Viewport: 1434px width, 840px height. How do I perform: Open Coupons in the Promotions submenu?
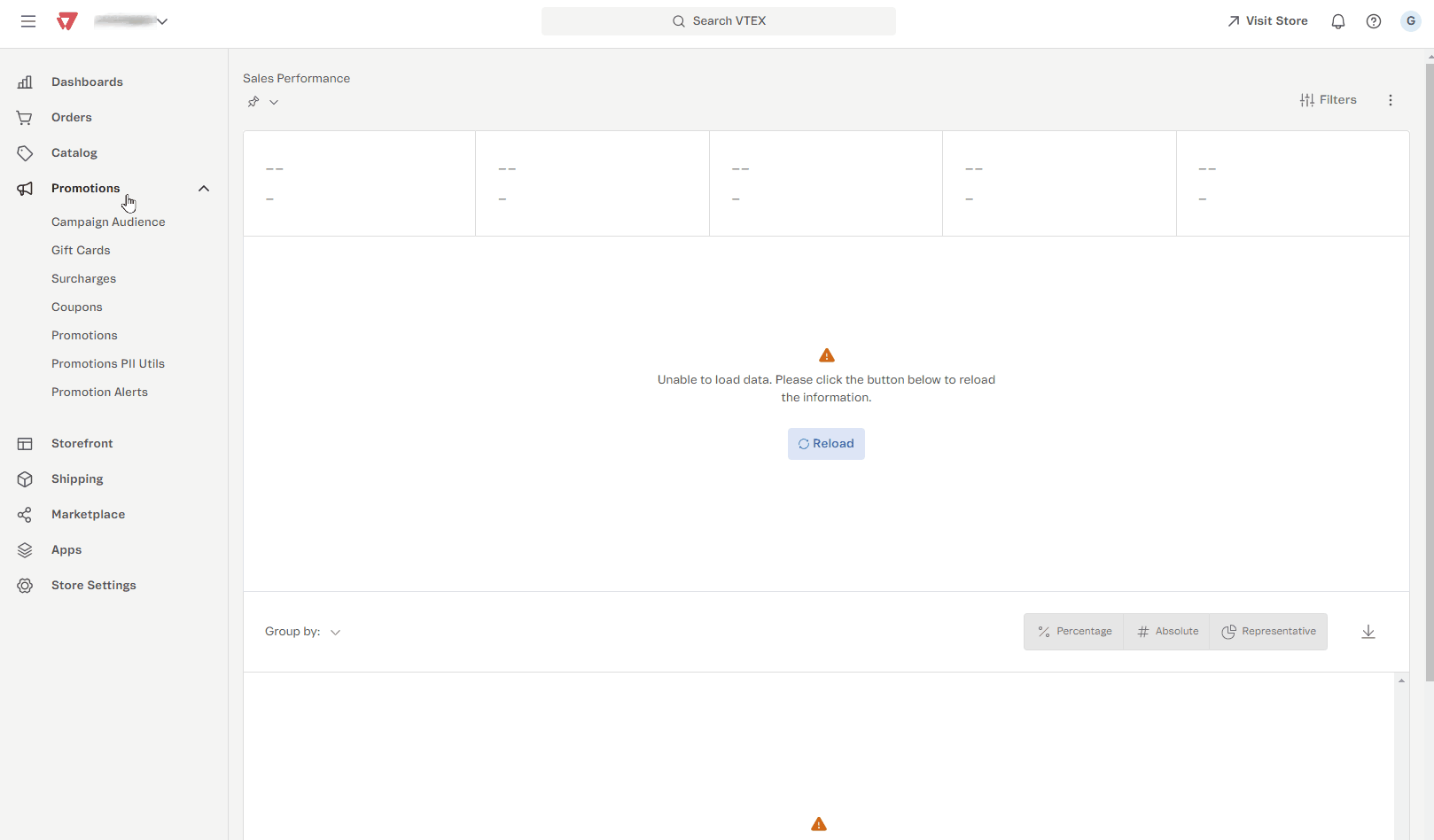point(77,307)
